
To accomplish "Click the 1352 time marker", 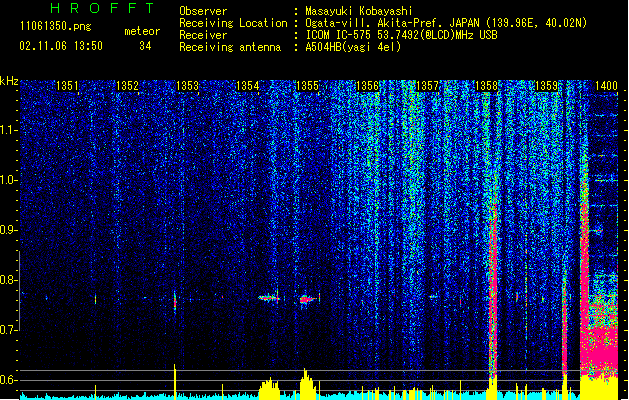I will click(x=127, y=86).
